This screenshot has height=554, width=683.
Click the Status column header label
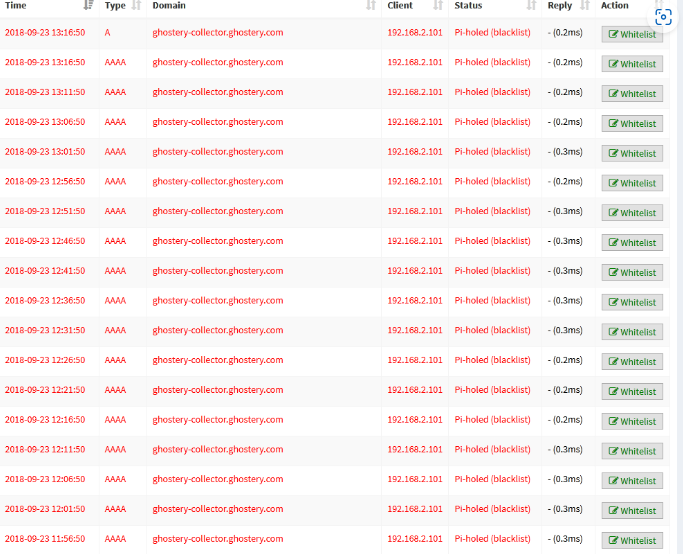[468, 5]
